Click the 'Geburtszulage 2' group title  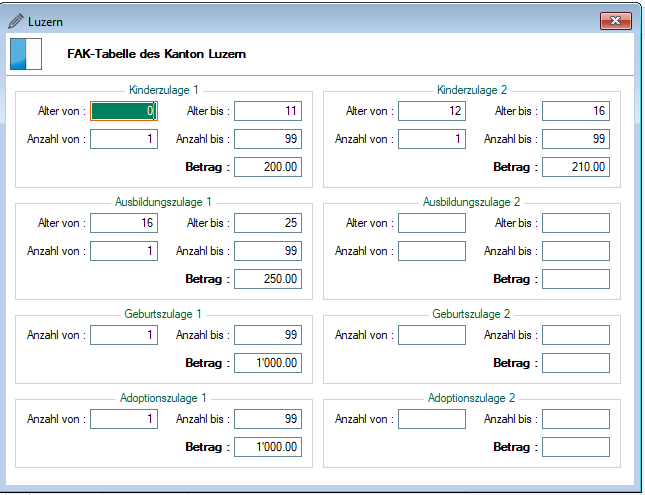[x=471, y=314]
